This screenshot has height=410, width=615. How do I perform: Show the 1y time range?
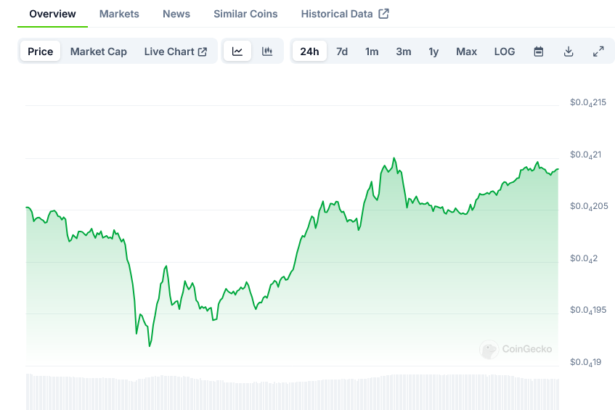pyautogui.click(x=433, y=52)
